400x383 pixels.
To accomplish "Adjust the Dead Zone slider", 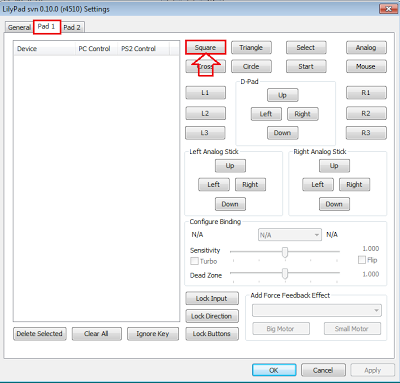I will (x=285, y=274).
